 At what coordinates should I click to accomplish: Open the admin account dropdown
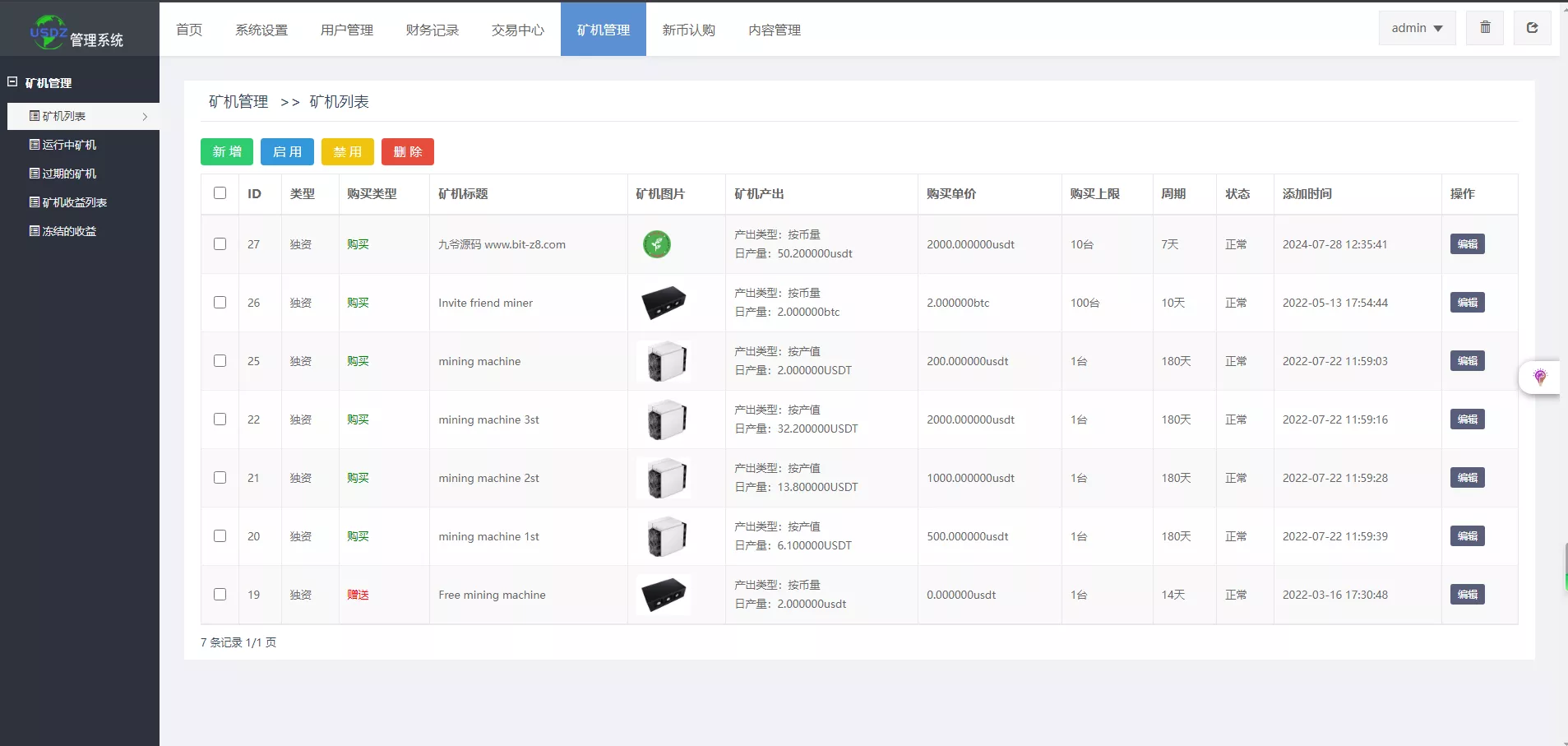(x=1416, y=27)
